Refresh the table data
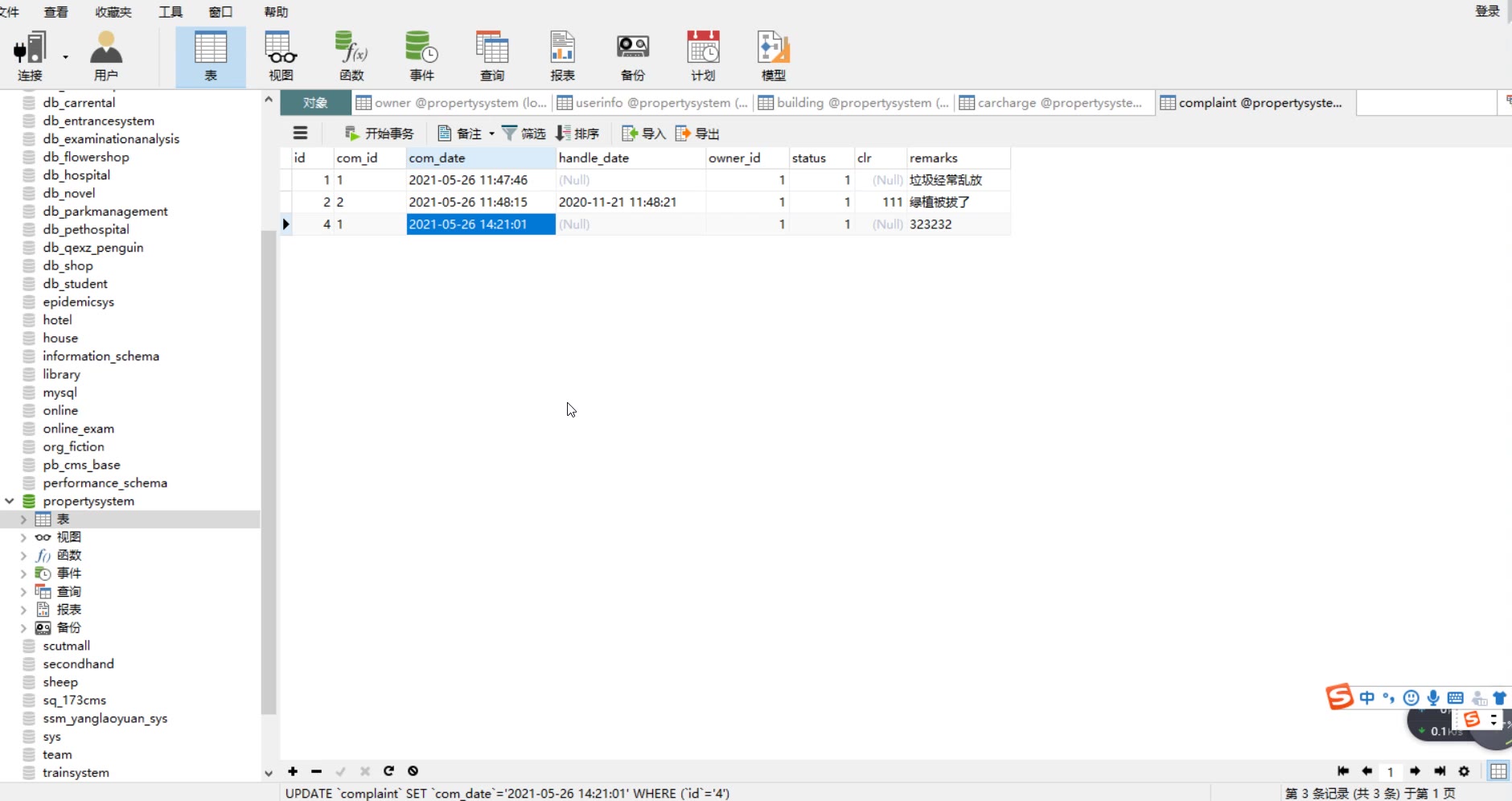Screen dimensions: 1512x801 [x=388, y=771]
